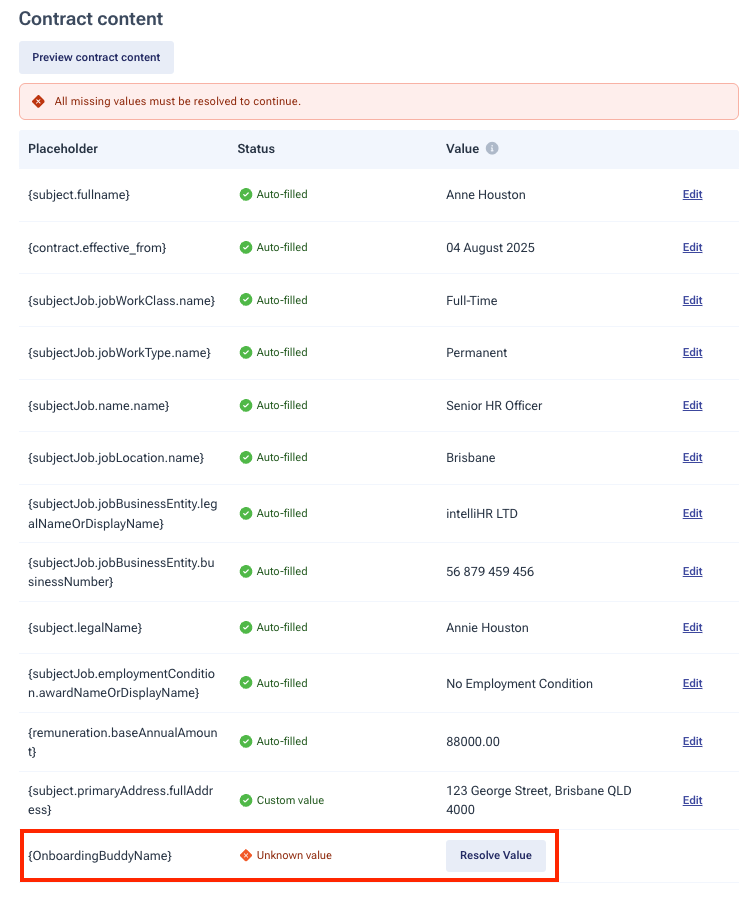Screen dimensions: 752x897
Task: Click the {subject.fullname} placeholder text
Action: (x=79, y=195)
